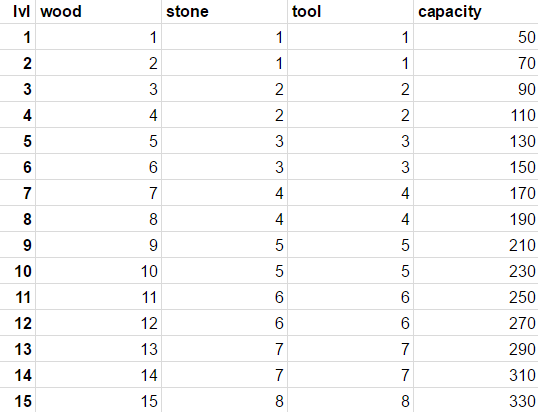
Task: Select tool cell in level 11 row
Action: pyautogui.click(x=350, y=297)
